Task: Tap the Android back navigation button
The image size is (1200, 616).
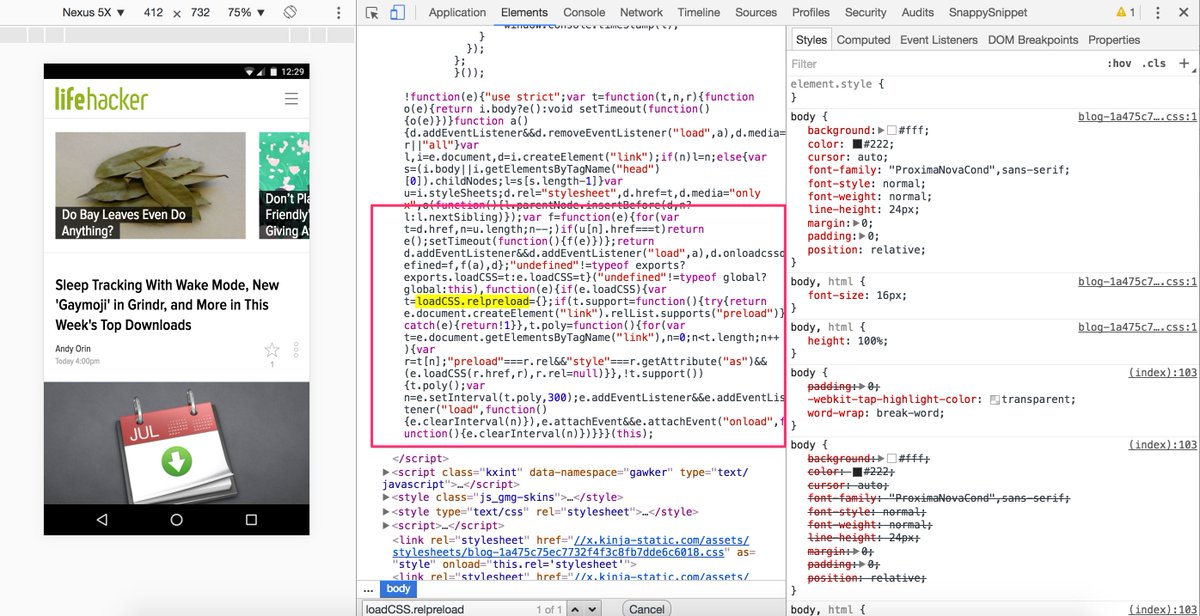Action: (x=102, y=519)
